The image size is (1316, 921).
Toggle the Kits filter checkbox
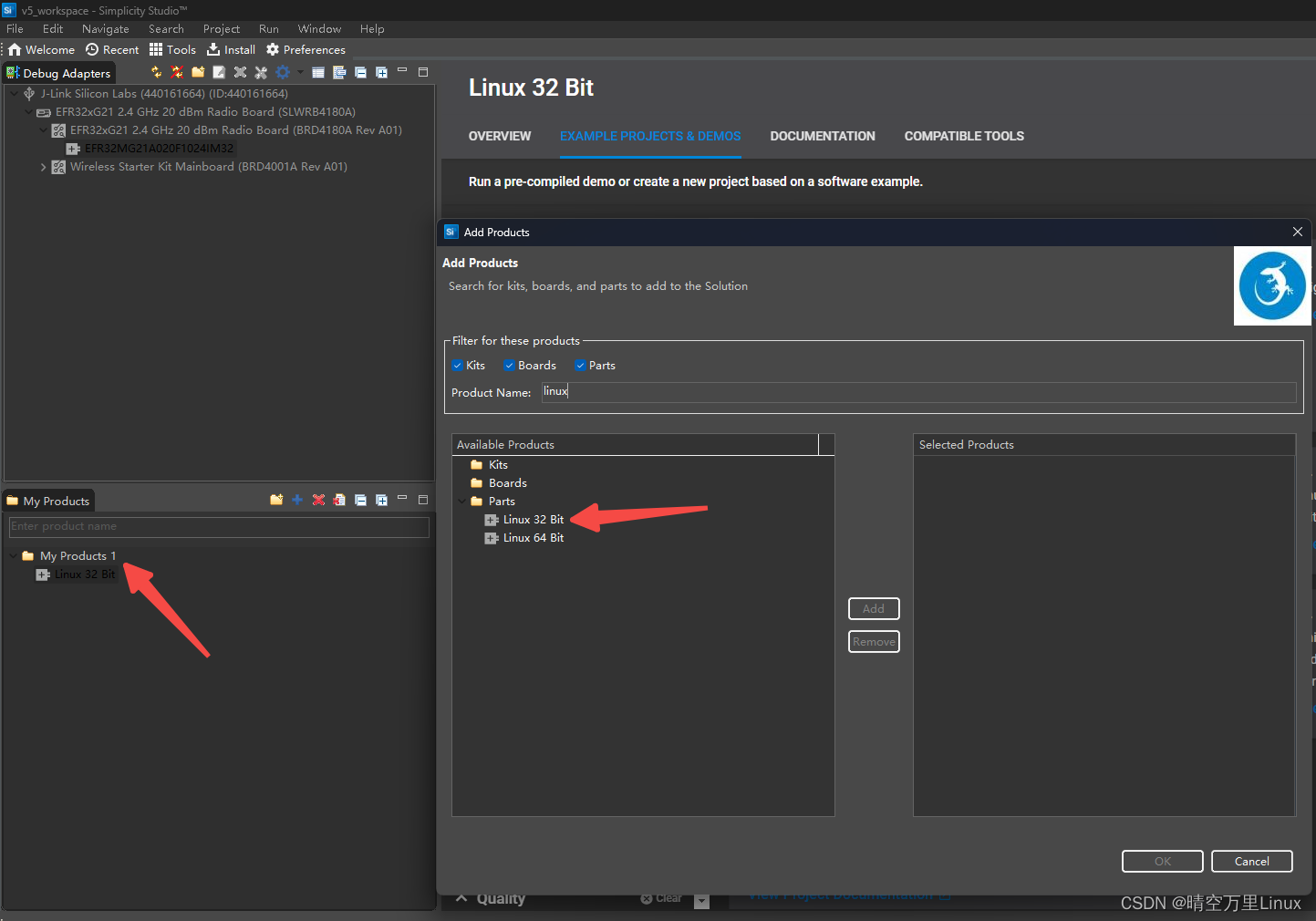point(458,366)
